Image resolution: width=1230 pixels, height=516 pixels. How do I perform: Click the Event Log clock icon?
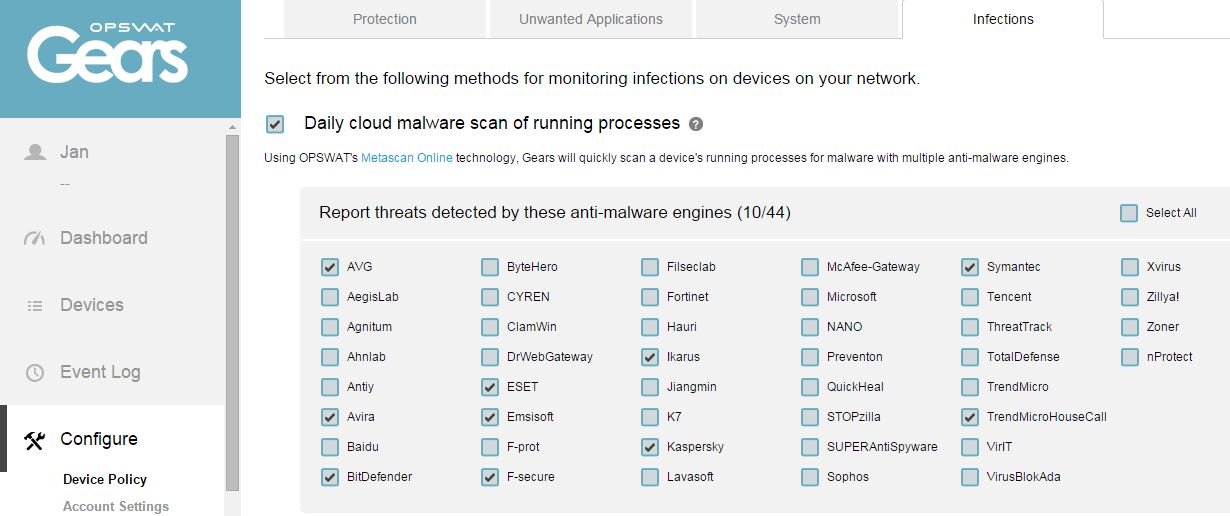pyautogui.click(x=35, y=372)
